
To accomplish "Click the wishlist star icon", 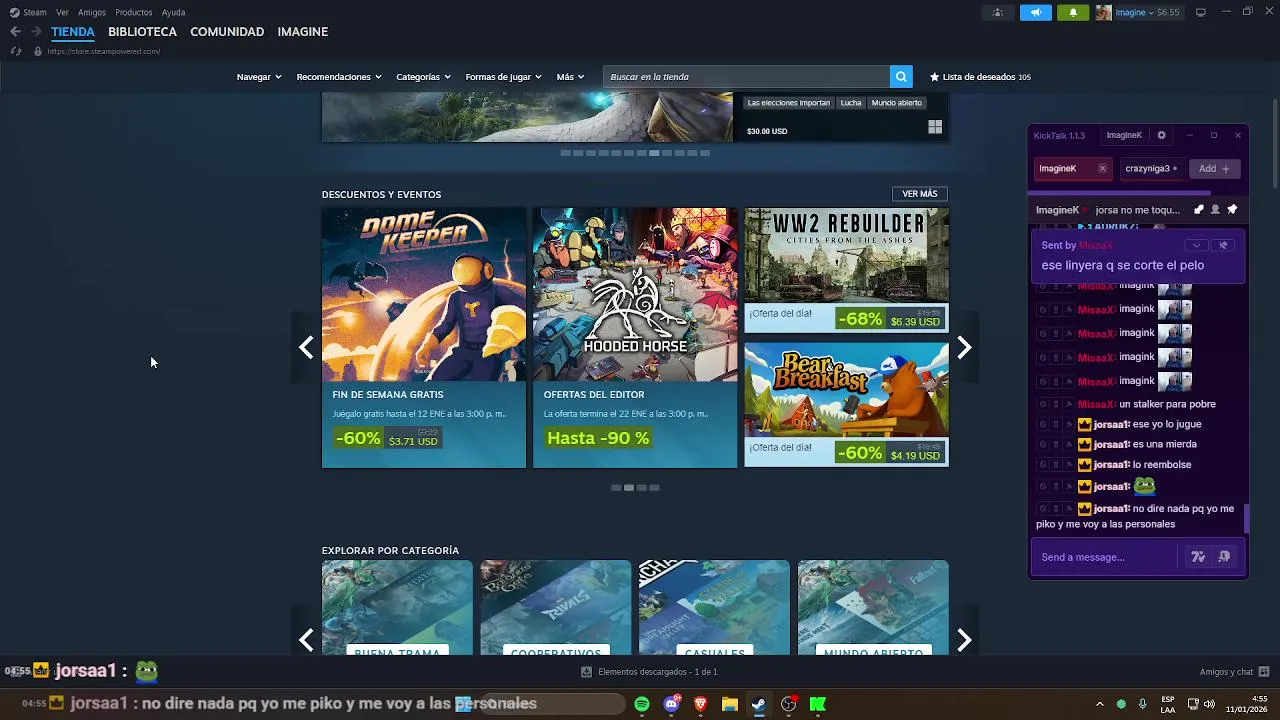I will point(935,77).
